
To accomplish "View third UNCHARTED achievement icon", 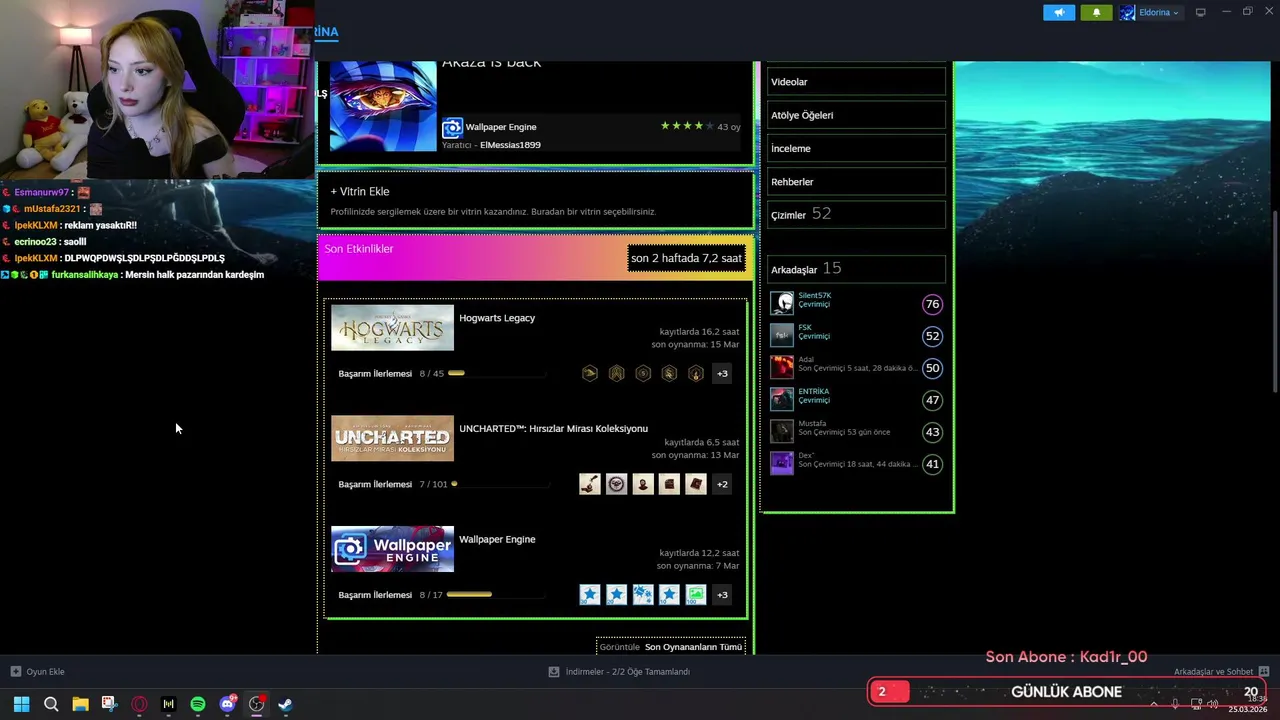I will click(x=643, y=484).
